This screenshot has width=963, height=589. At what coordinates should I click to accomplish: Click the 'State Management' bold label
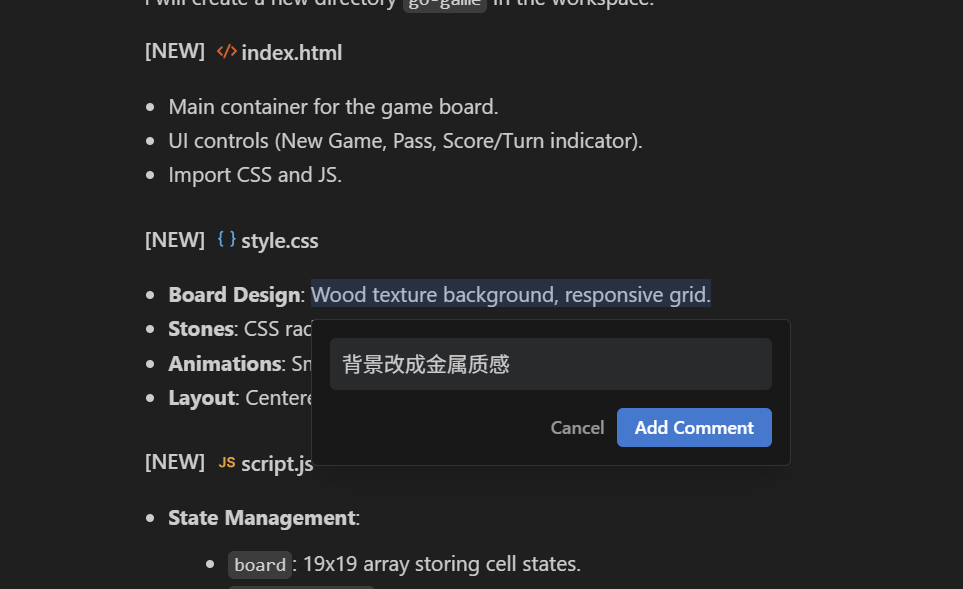pos(262,518)
